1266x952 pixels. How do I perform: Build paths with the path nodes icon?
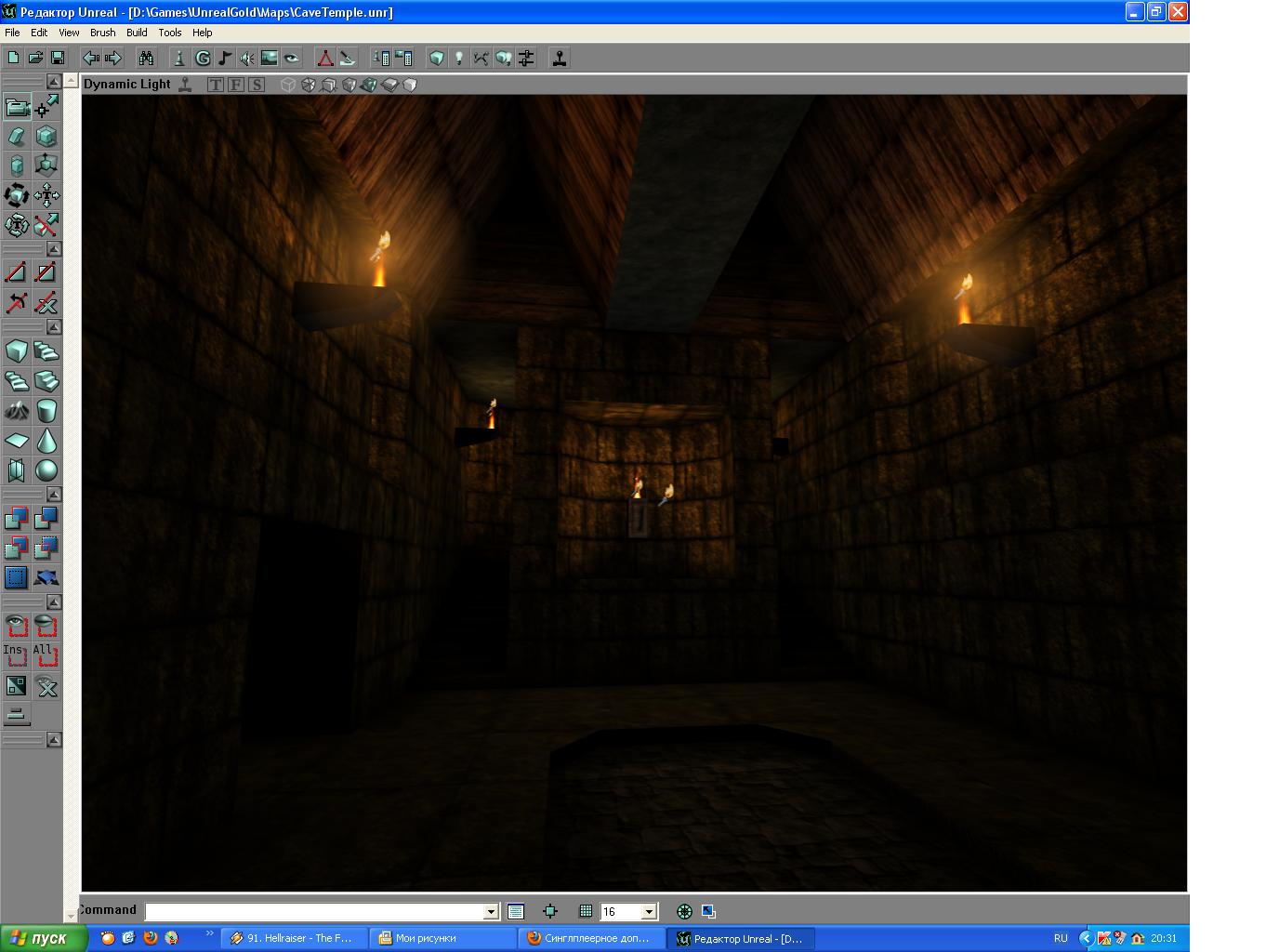point(481,58)
